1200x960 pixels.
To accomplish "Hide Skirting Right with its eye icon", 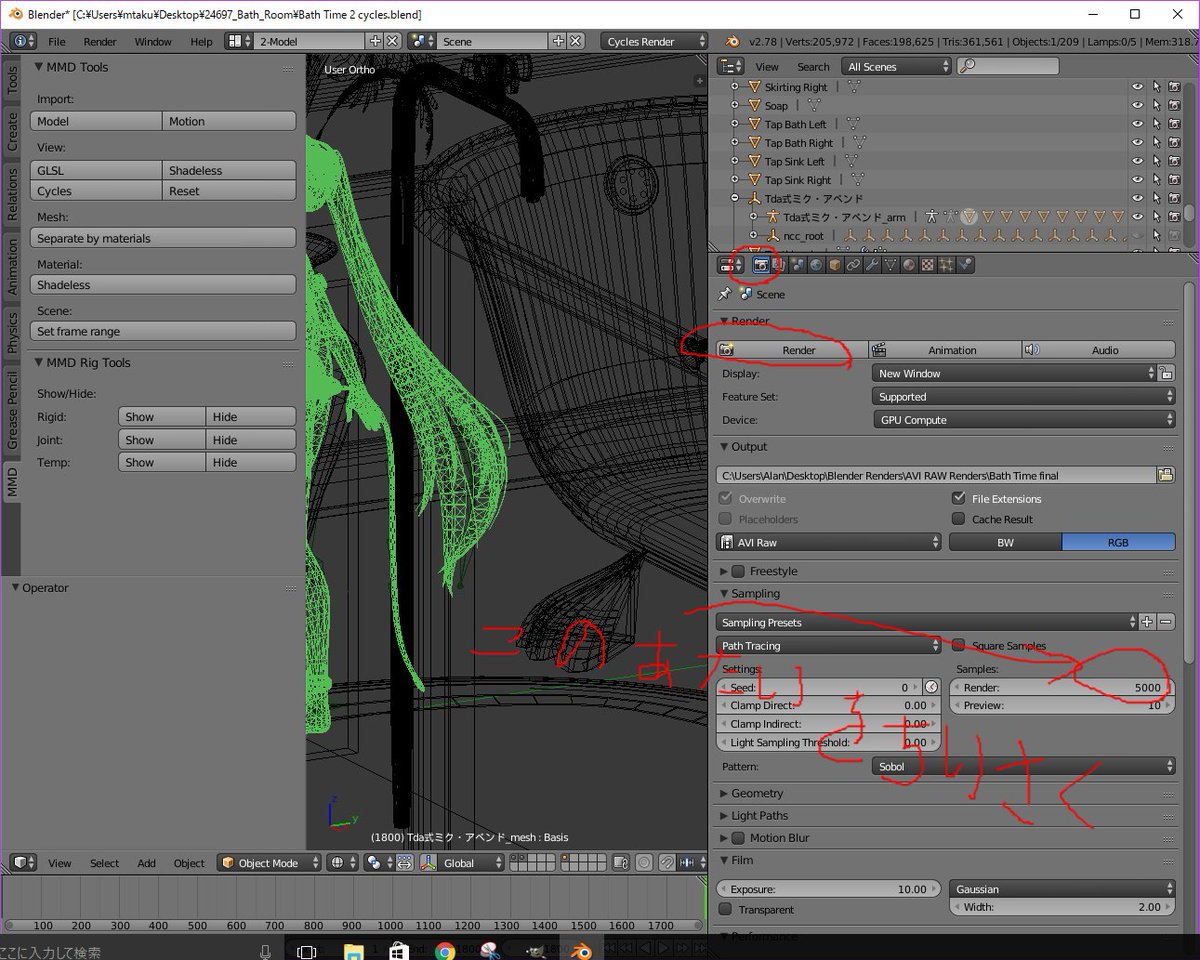I will click(1137, 87).
